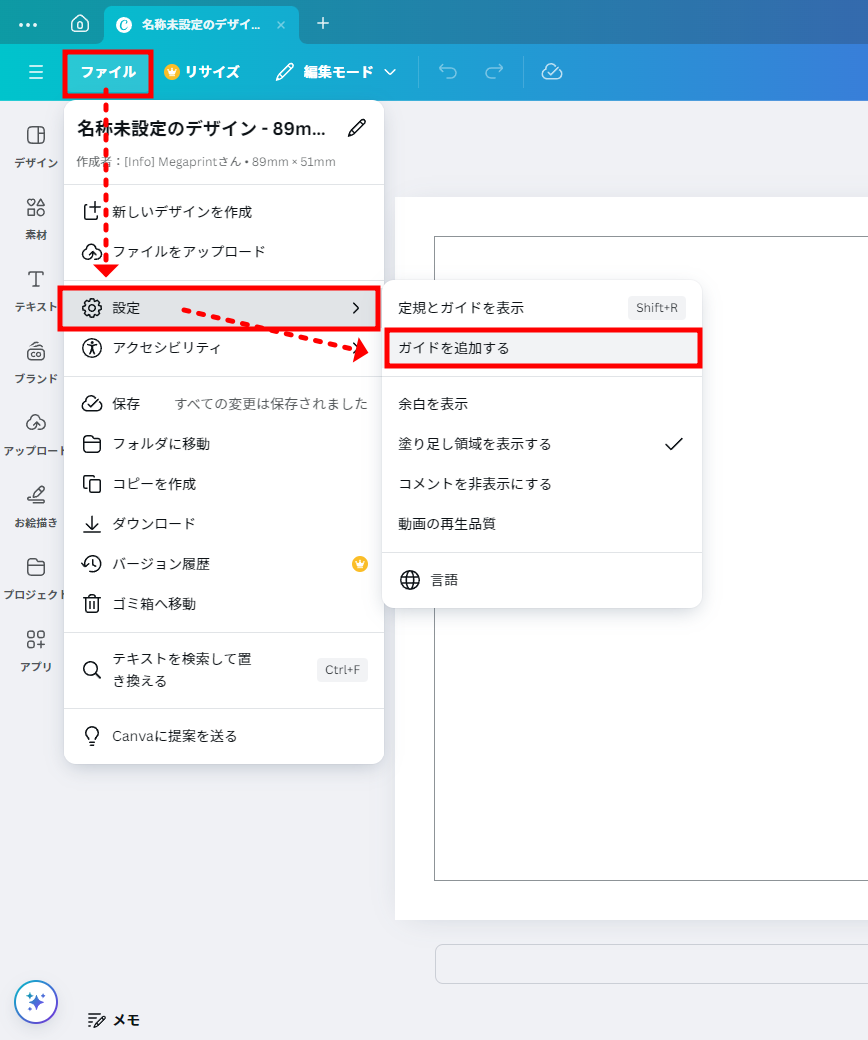The image size is (868, 1040).
Task: Open the プロジェクト sidebar panel
Action: coord(36,579)
